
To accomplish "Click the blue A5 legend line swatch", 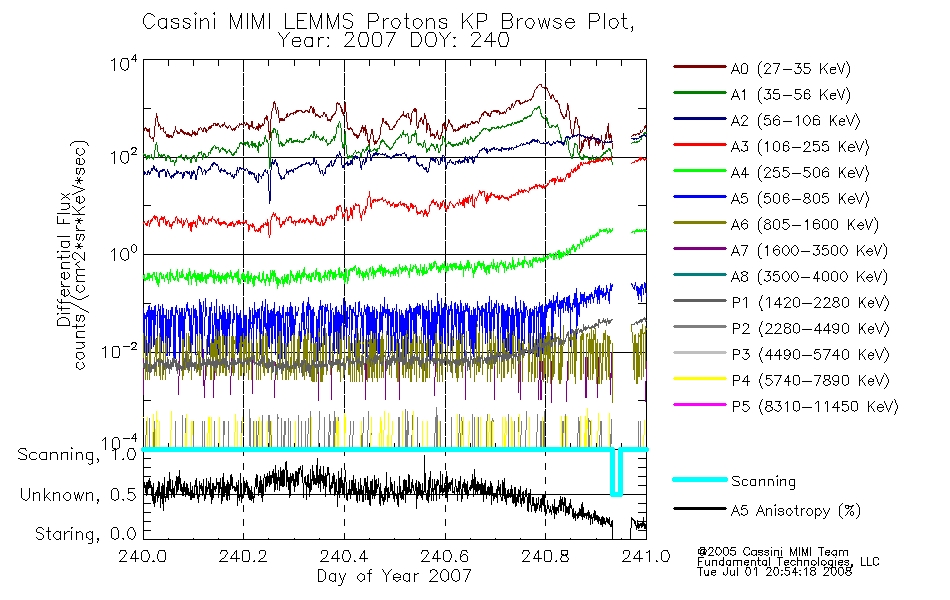I will [700, 197].
